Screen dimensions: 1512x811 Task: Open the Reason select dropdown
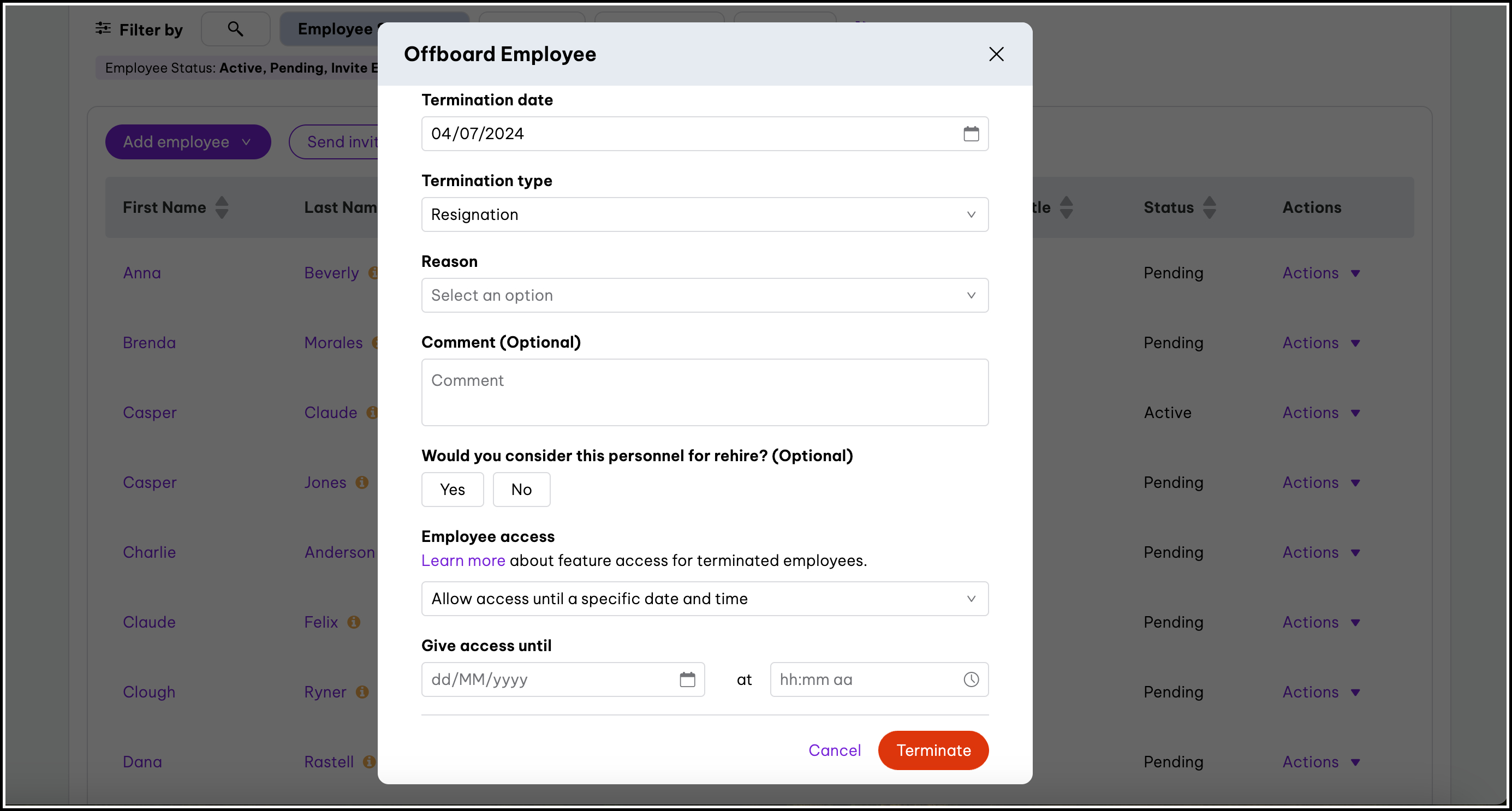(x=704, y=295)
